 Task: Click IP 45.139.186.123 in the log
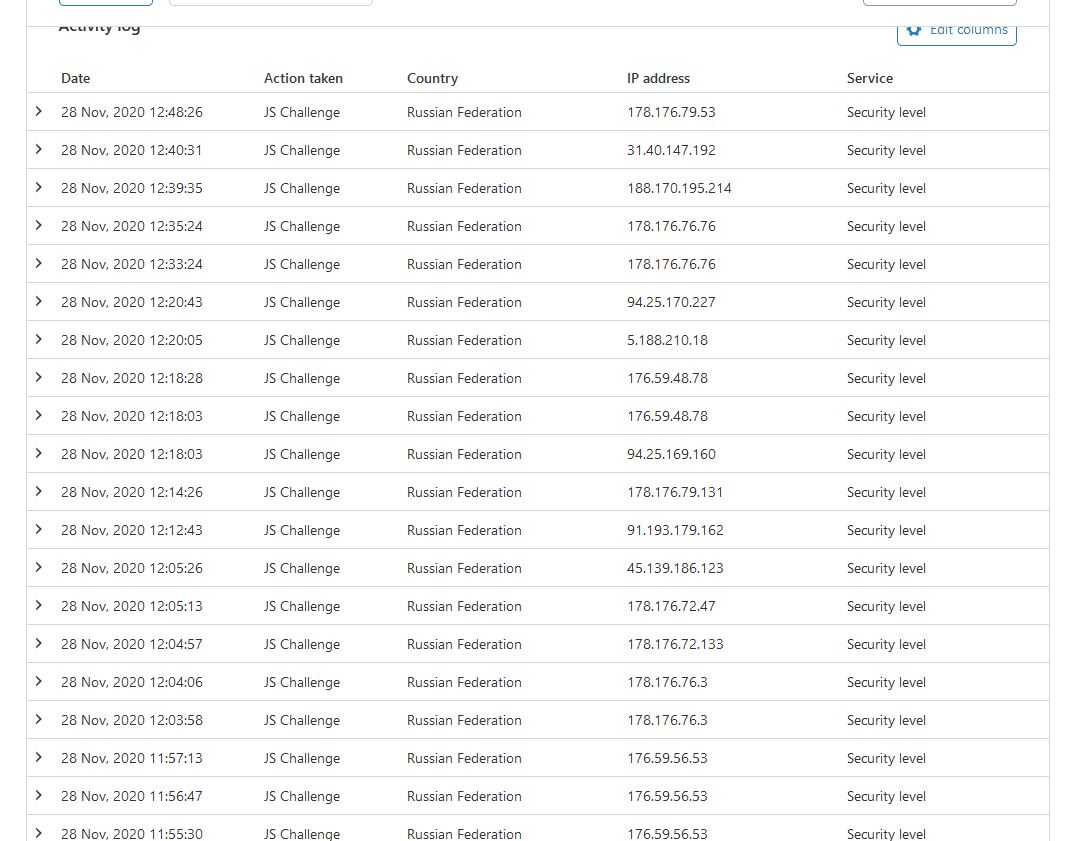pyautogui.click(x=675, y=568)
